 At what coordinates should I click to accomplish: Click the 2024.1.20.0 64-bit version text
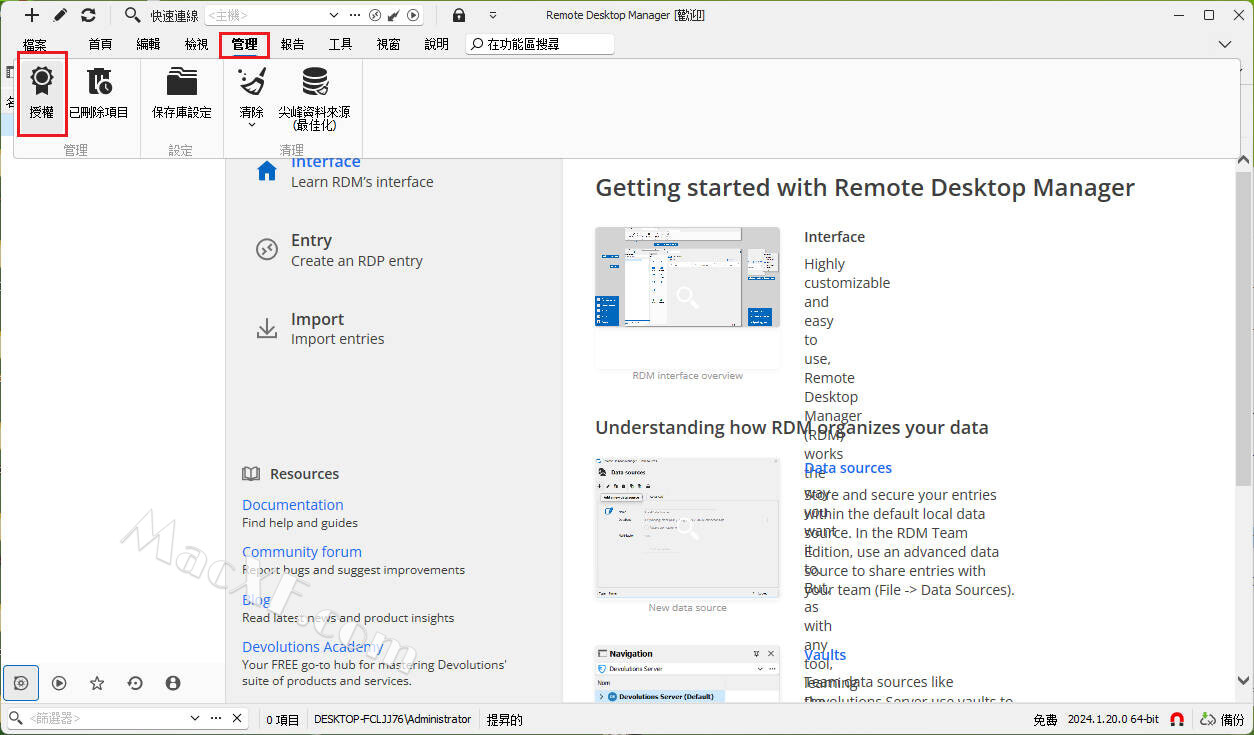pos(1113,720)
